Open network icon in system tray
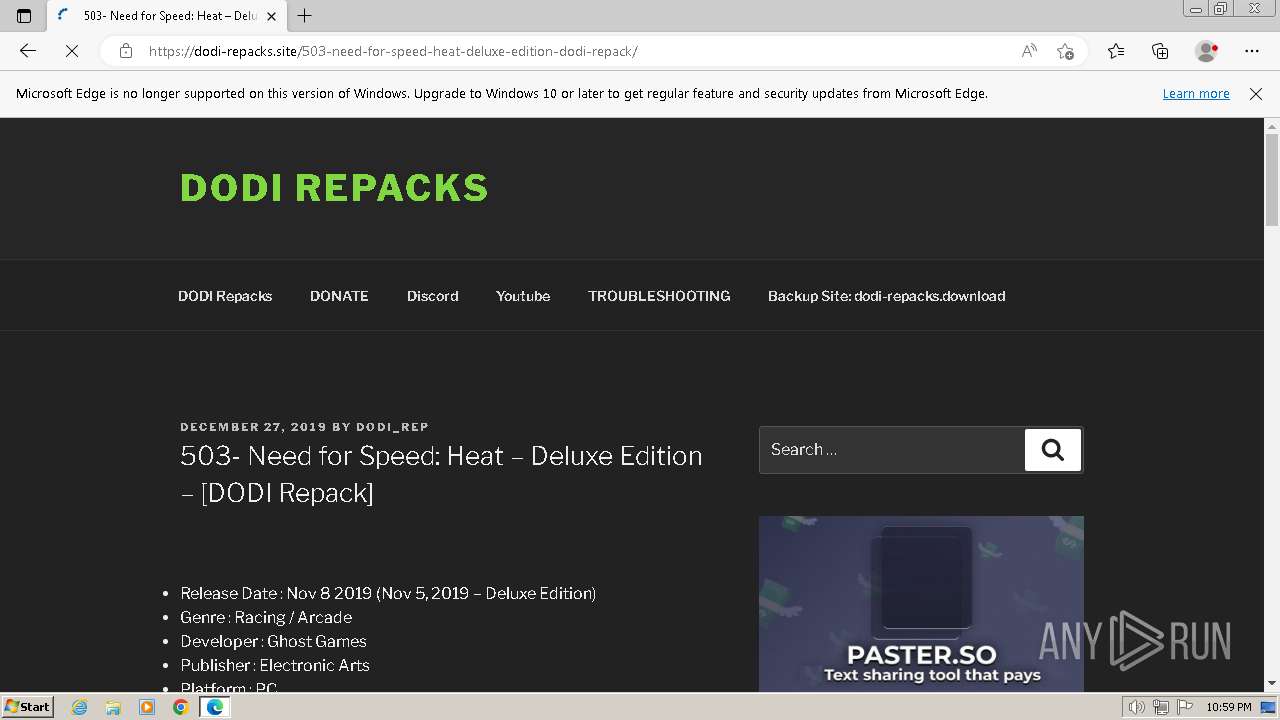Image resolution: width=1280 pixels, height=720 pixels. [x=1160, y=707]
